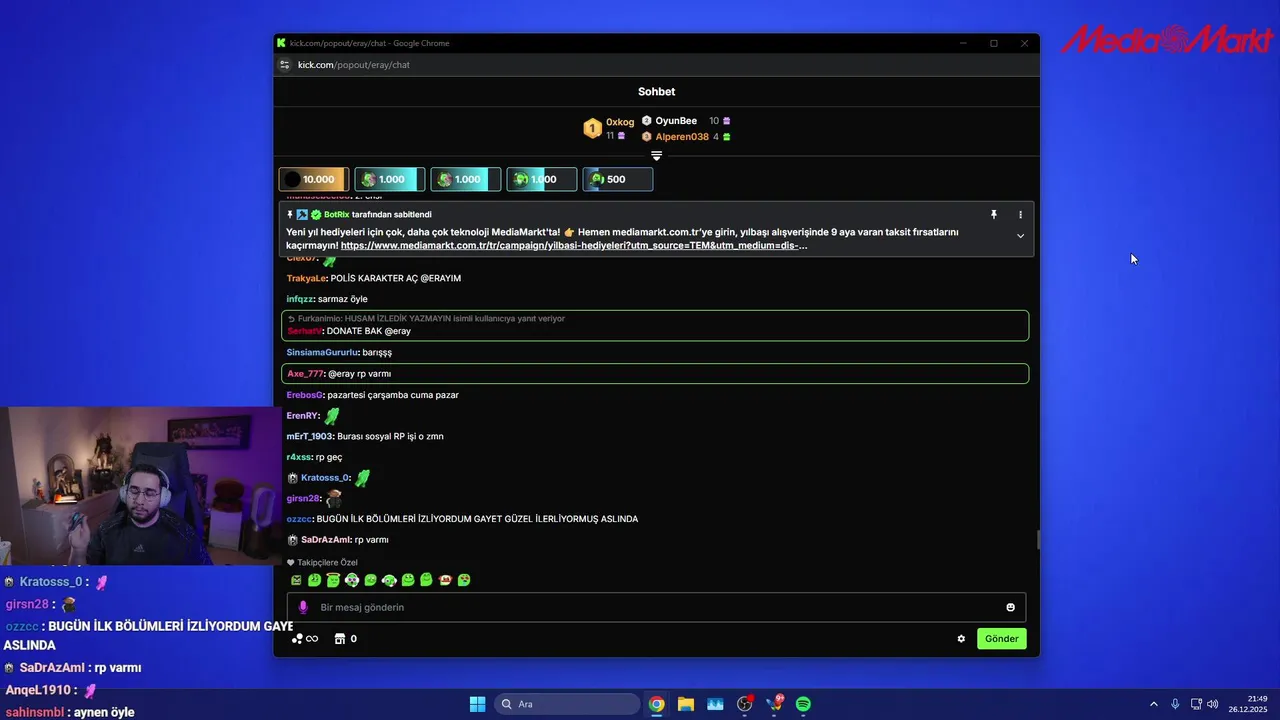
Task: Click username SinsiamaGururlu in chat
Action: 322,352
